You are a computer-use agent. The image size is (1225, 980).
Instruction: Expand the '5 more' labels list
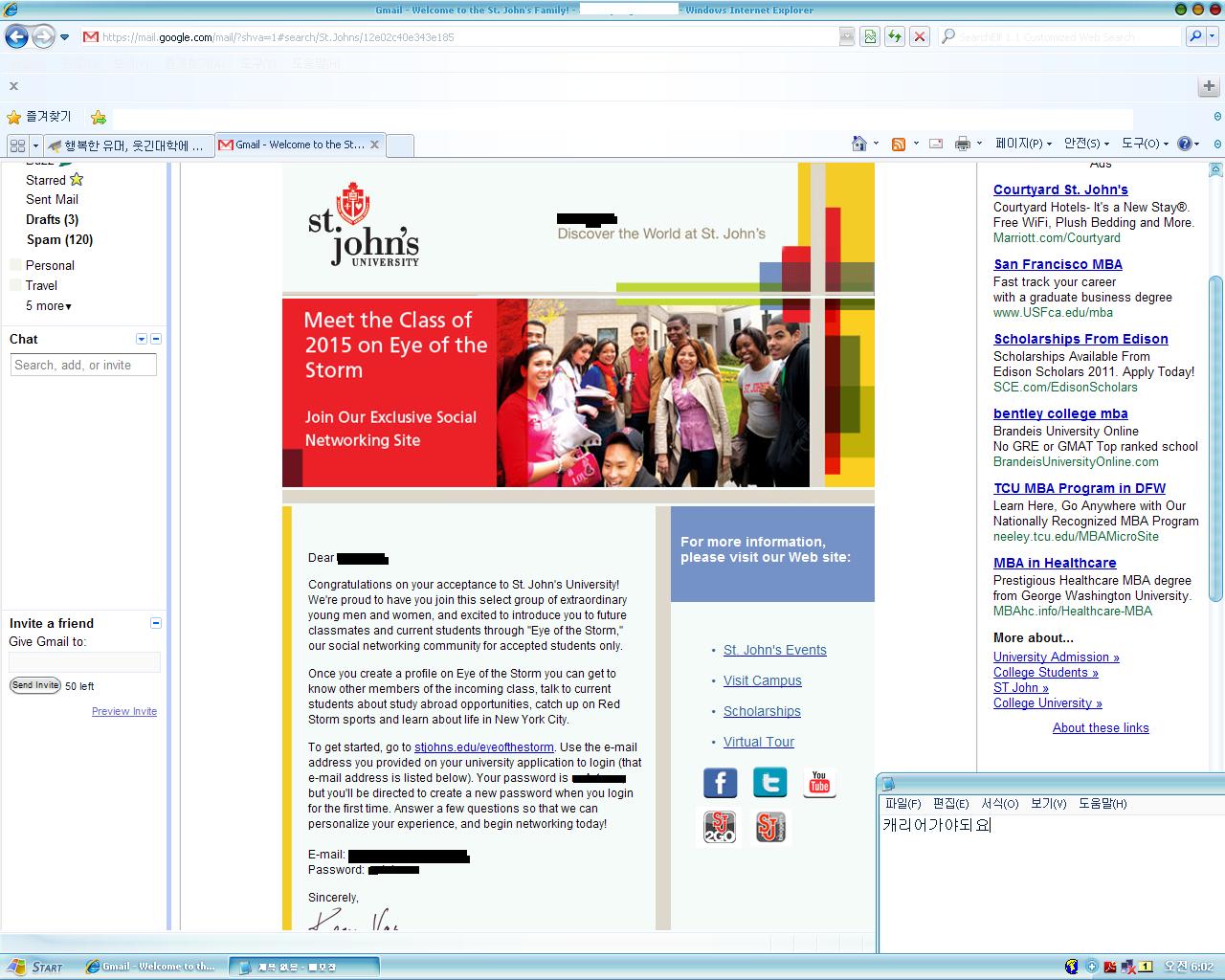point(48,306)
